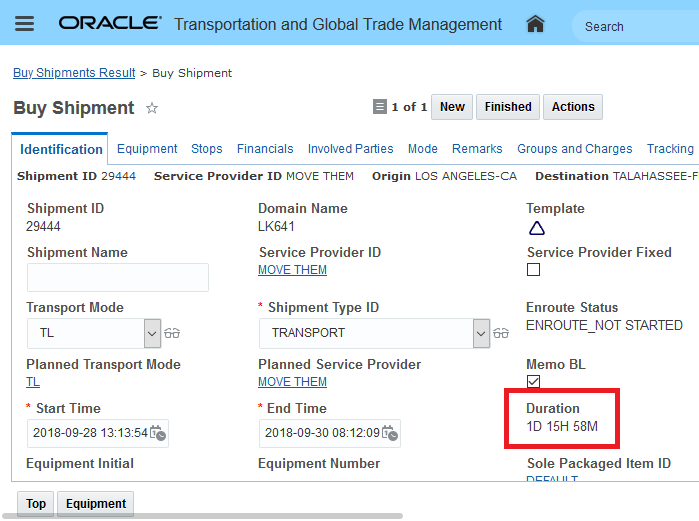The width and height of the screenshot is (699, 521).
Task: Toggle Service Provider Fixed checkbox
Action: pos(533,270)
